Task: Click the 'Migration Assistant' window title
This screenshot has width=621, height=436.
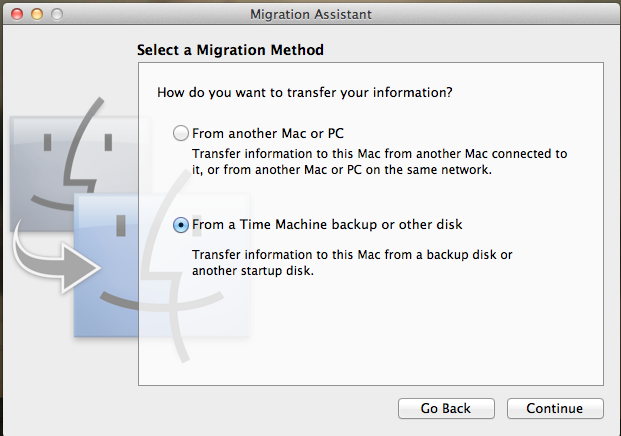Action: click(311, 14)
